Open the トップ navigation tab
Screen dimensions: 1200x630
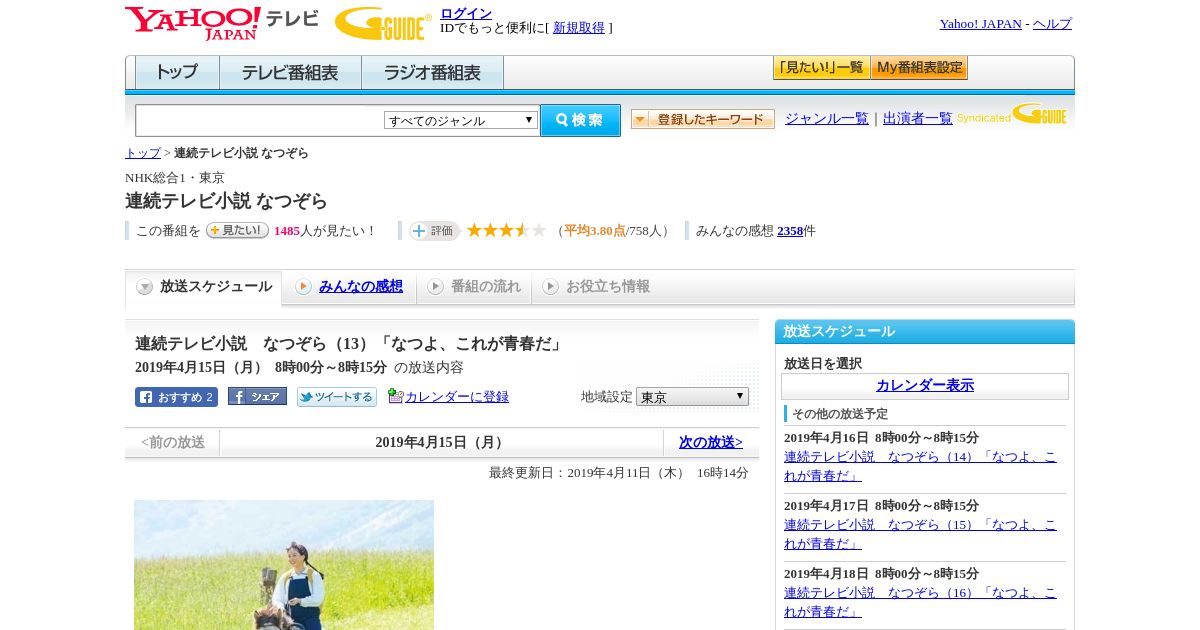(177, 73)
